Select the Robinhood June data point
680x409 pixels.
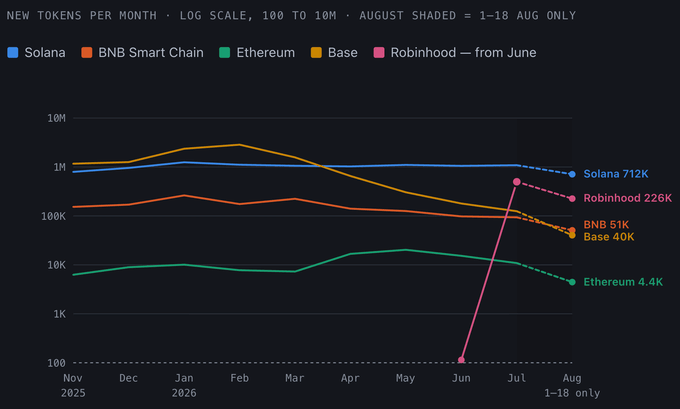[461, 360]
